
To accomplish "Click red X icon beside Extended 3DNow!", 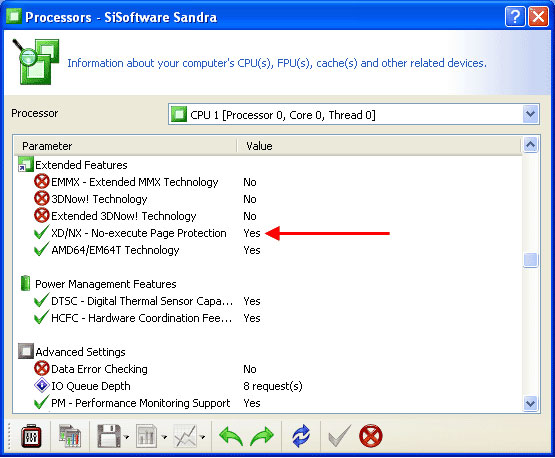I will (41, 215).
